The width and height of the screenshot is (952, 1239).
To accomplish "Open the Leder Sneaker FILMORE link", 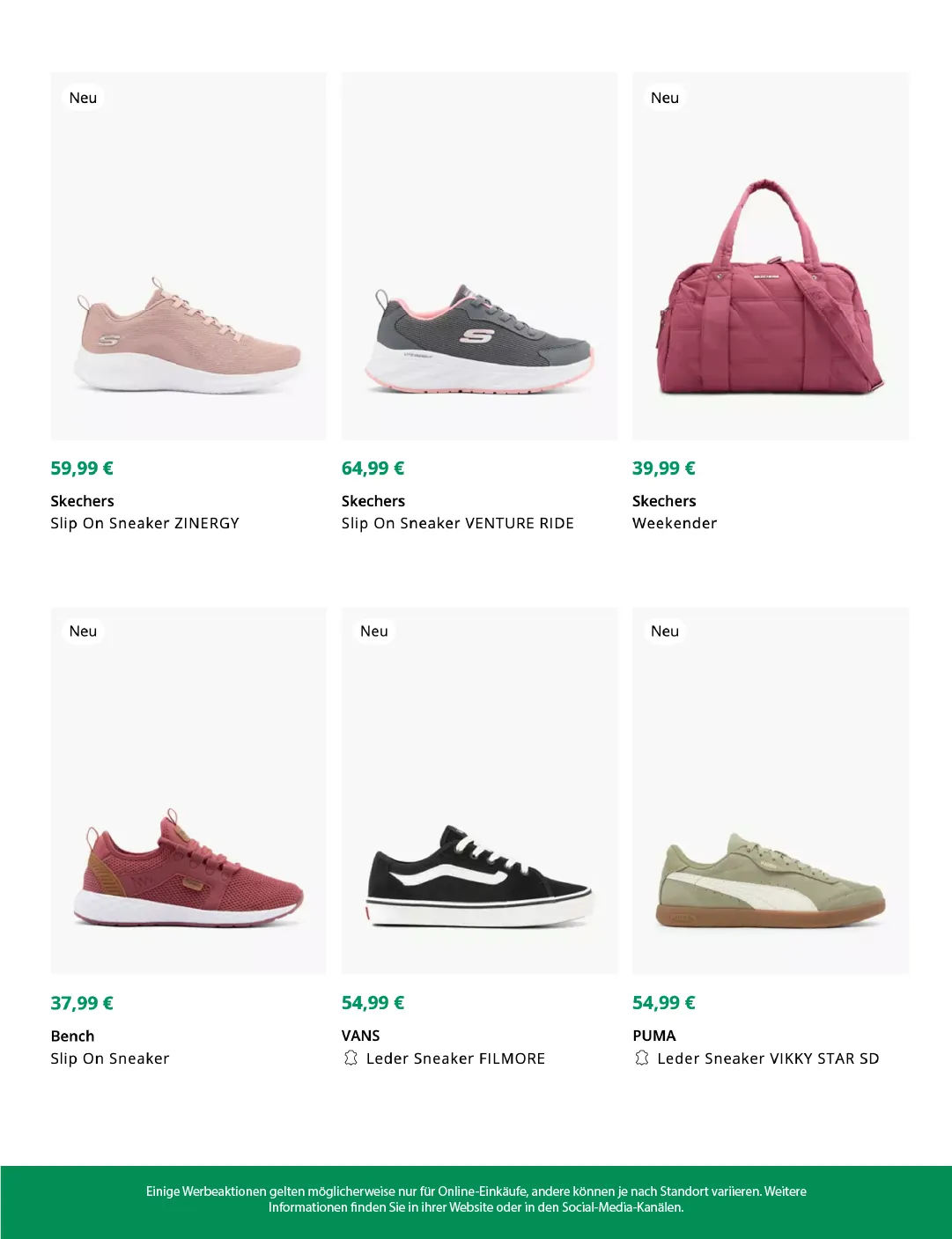I will point(455,1058).
